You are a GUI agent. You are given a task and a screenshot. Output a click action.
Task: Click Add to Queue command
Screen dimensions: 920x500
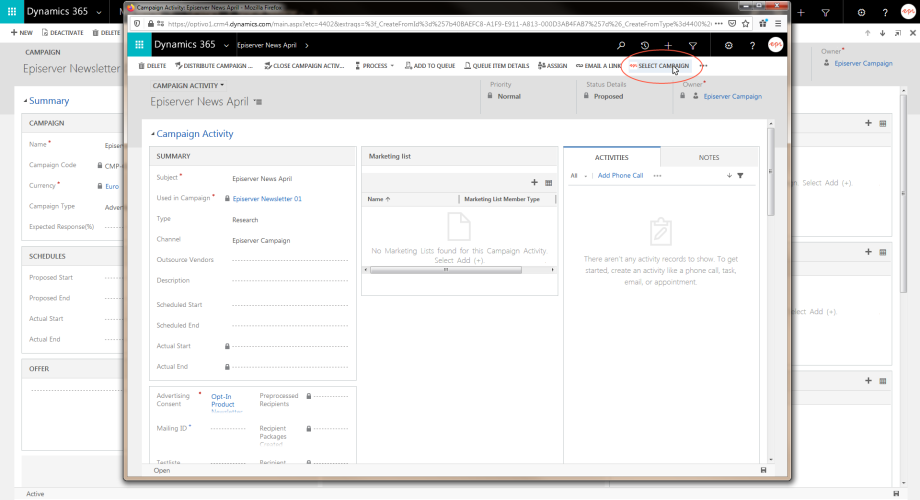pos(430,66)
